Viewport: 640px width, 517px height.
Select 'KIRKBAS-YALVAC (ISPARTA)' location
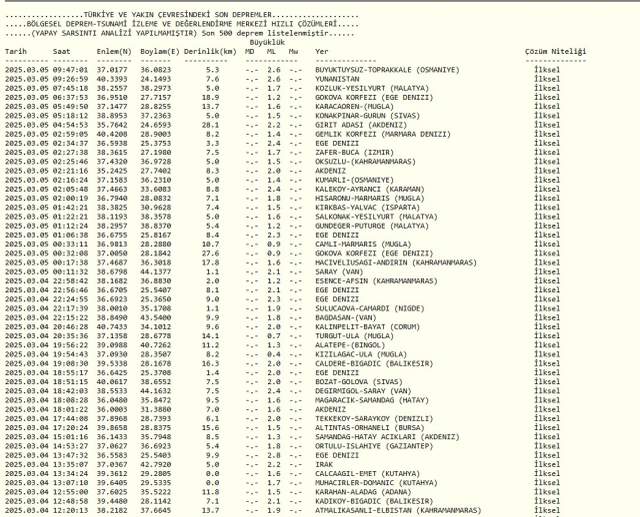[367, 208]
